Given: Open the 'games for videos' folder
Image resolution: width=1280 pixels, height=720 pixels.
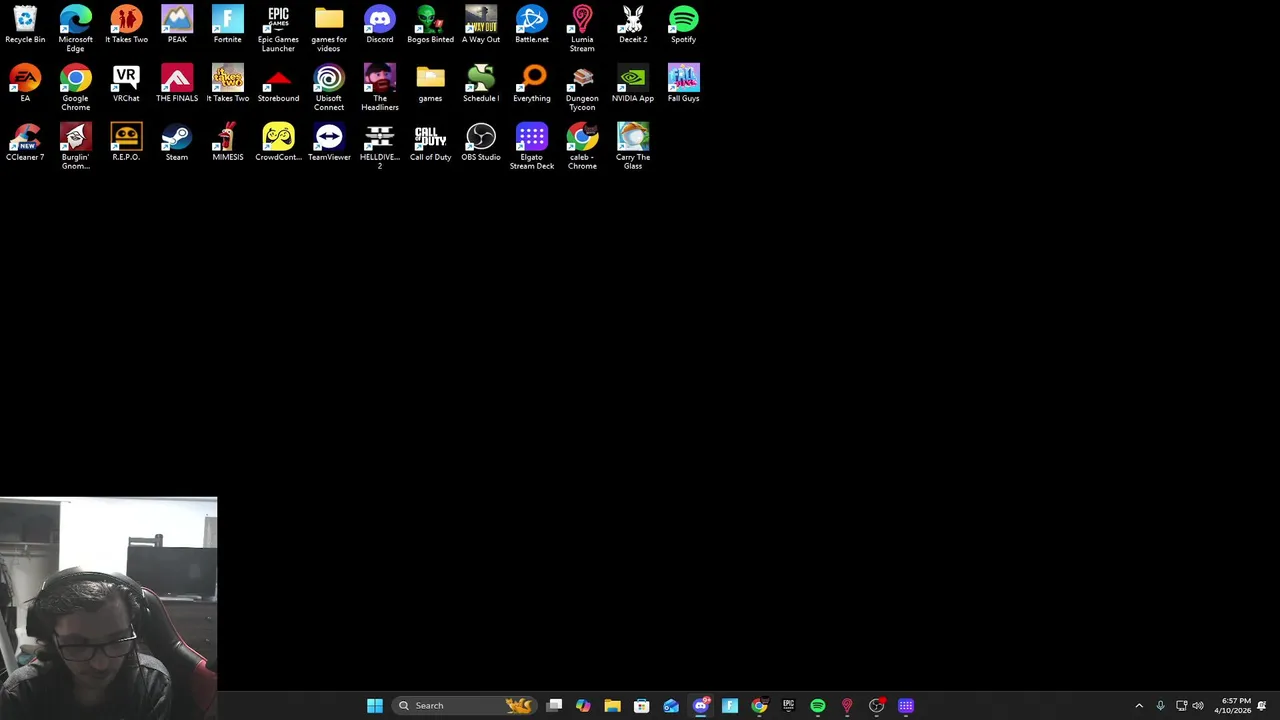Looking at the screenshot, I should click(329, 28).
